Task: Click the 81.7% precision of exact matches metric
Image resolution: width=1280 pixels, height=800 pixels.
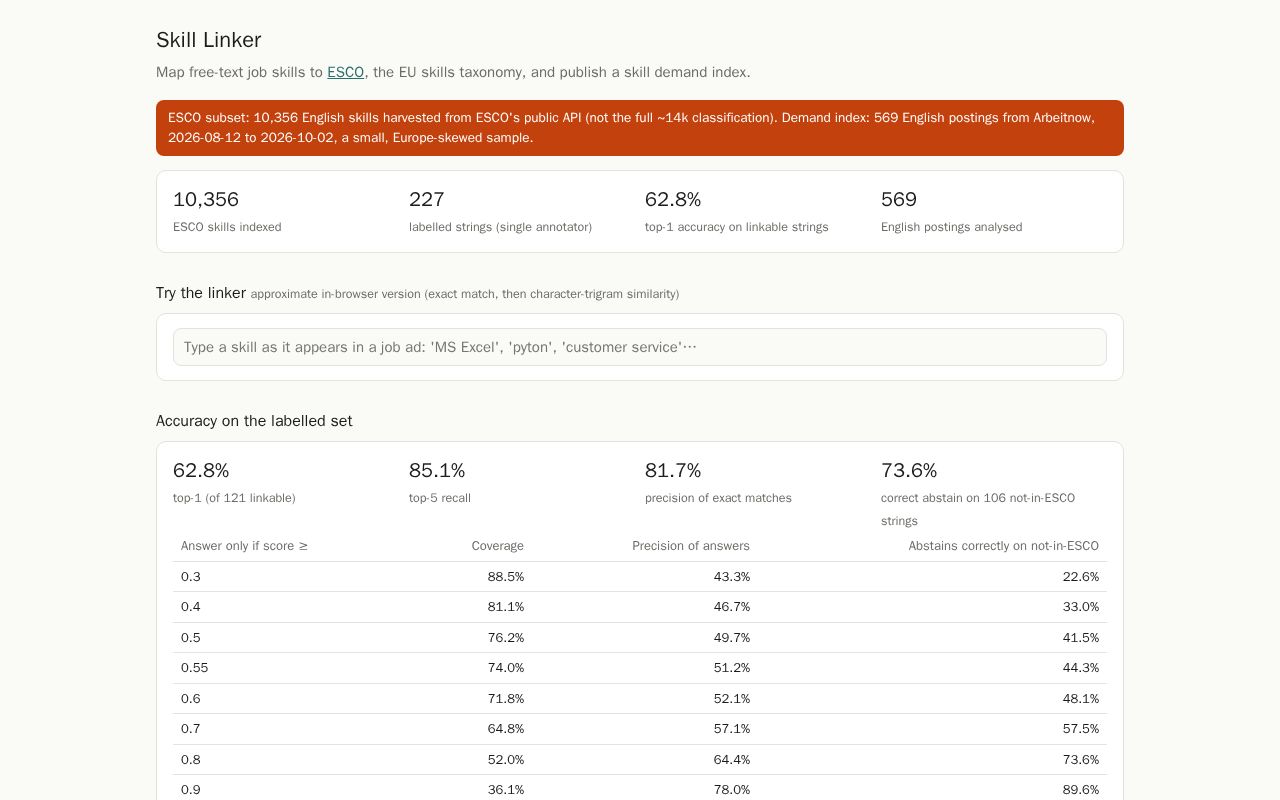Action: (718, 483)
